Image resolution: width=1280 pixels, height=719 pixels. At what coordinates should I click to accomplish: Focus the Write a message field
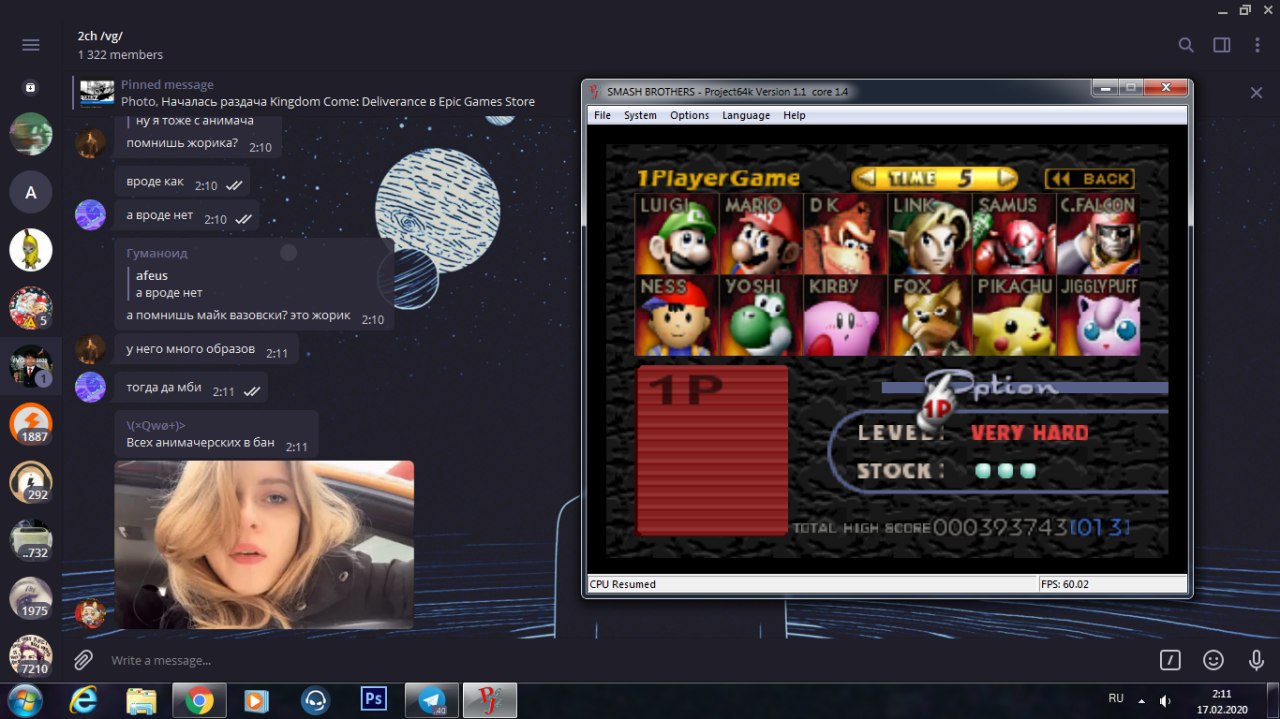click(x=620, y=660)
